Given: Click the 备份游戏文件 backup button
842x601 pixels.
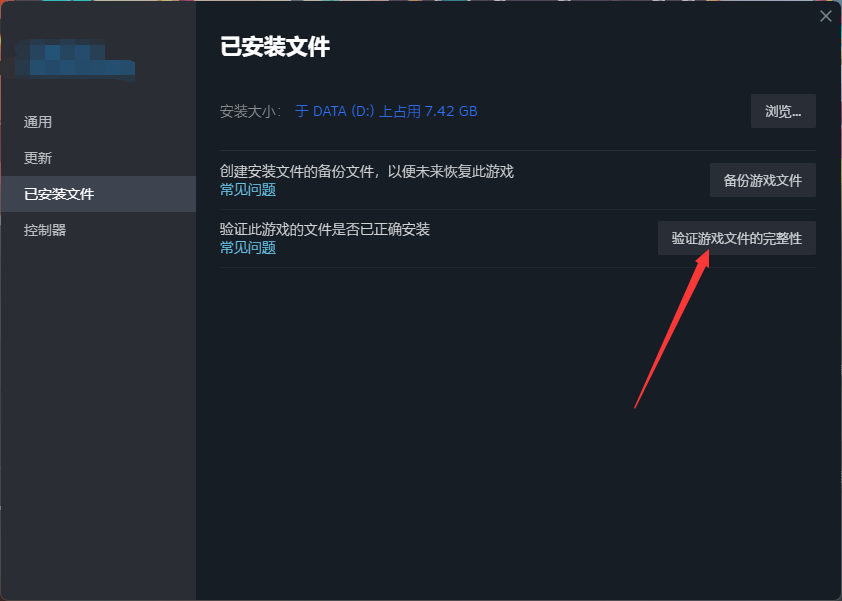Looking at the screenshot, I should [x=761, y=180].
